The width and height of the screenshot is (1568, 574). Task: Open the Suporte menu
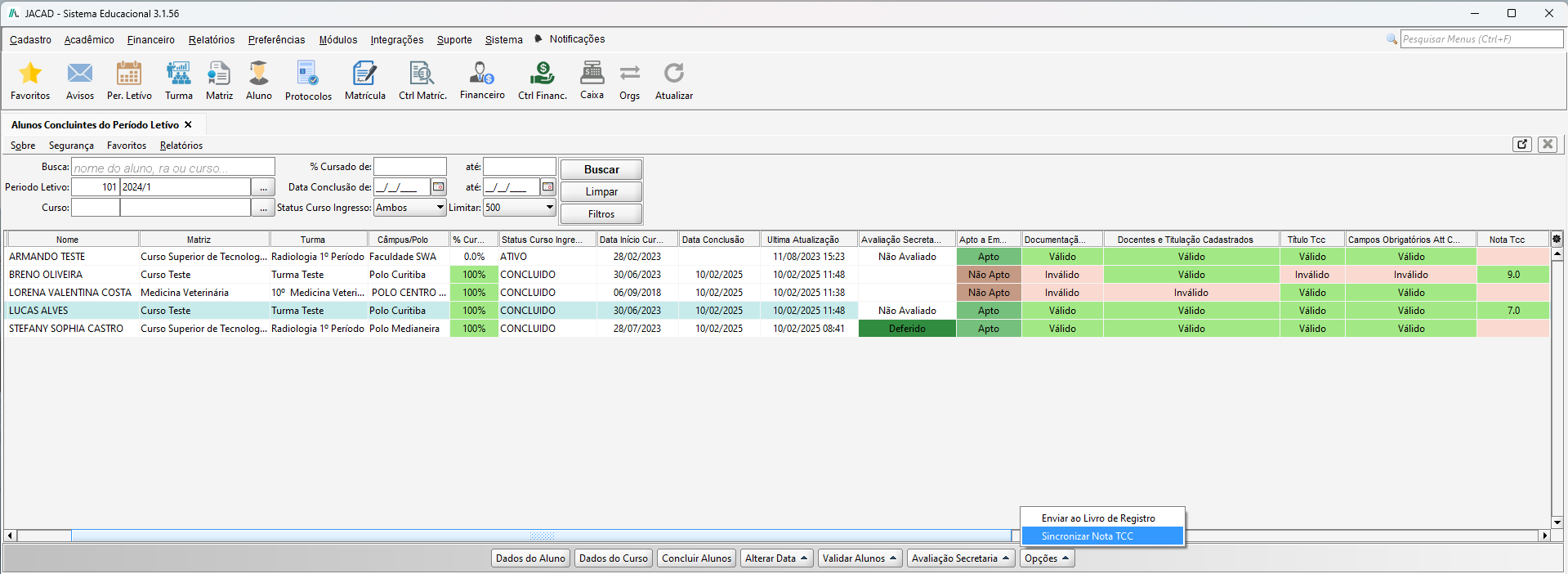pos(454,39)
